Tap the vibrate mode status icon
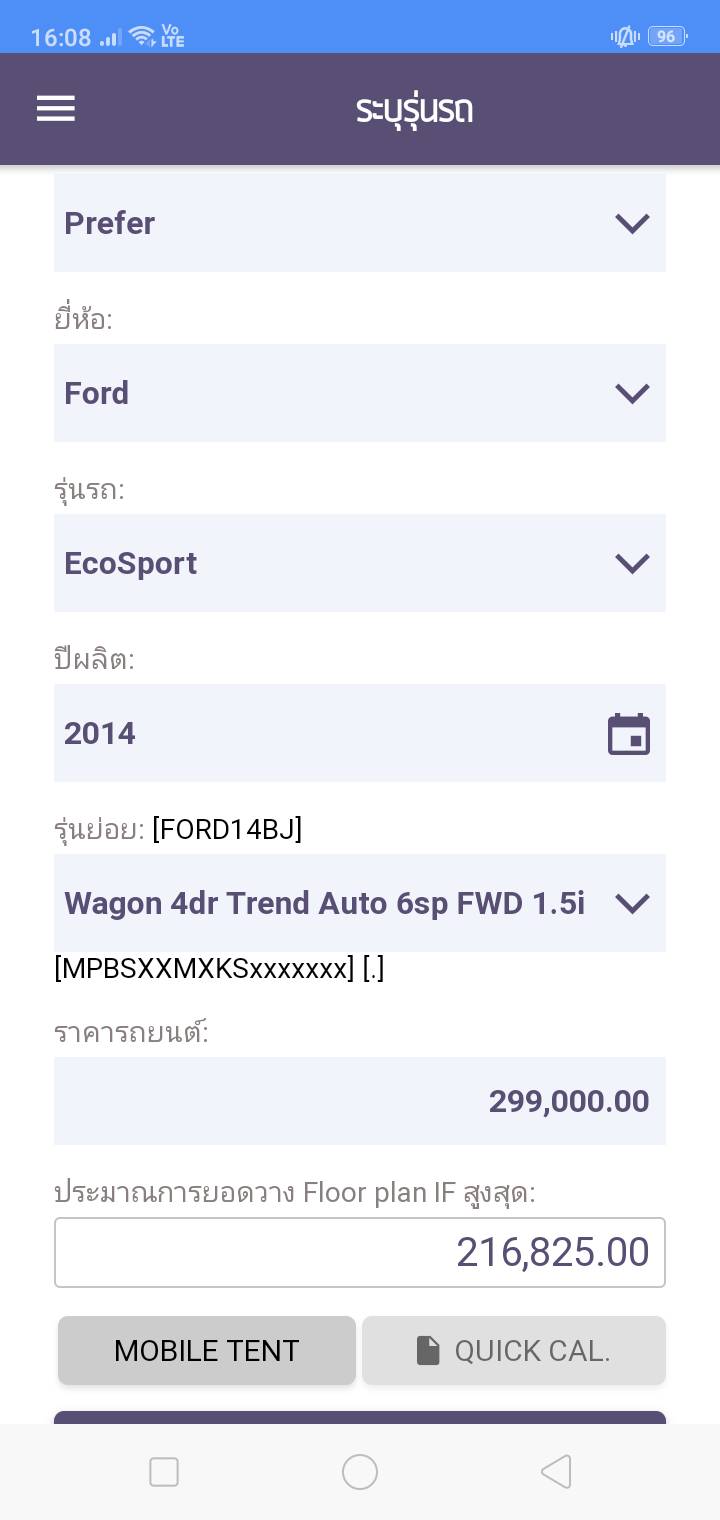 pyautogui.click(x=624, y=37)
